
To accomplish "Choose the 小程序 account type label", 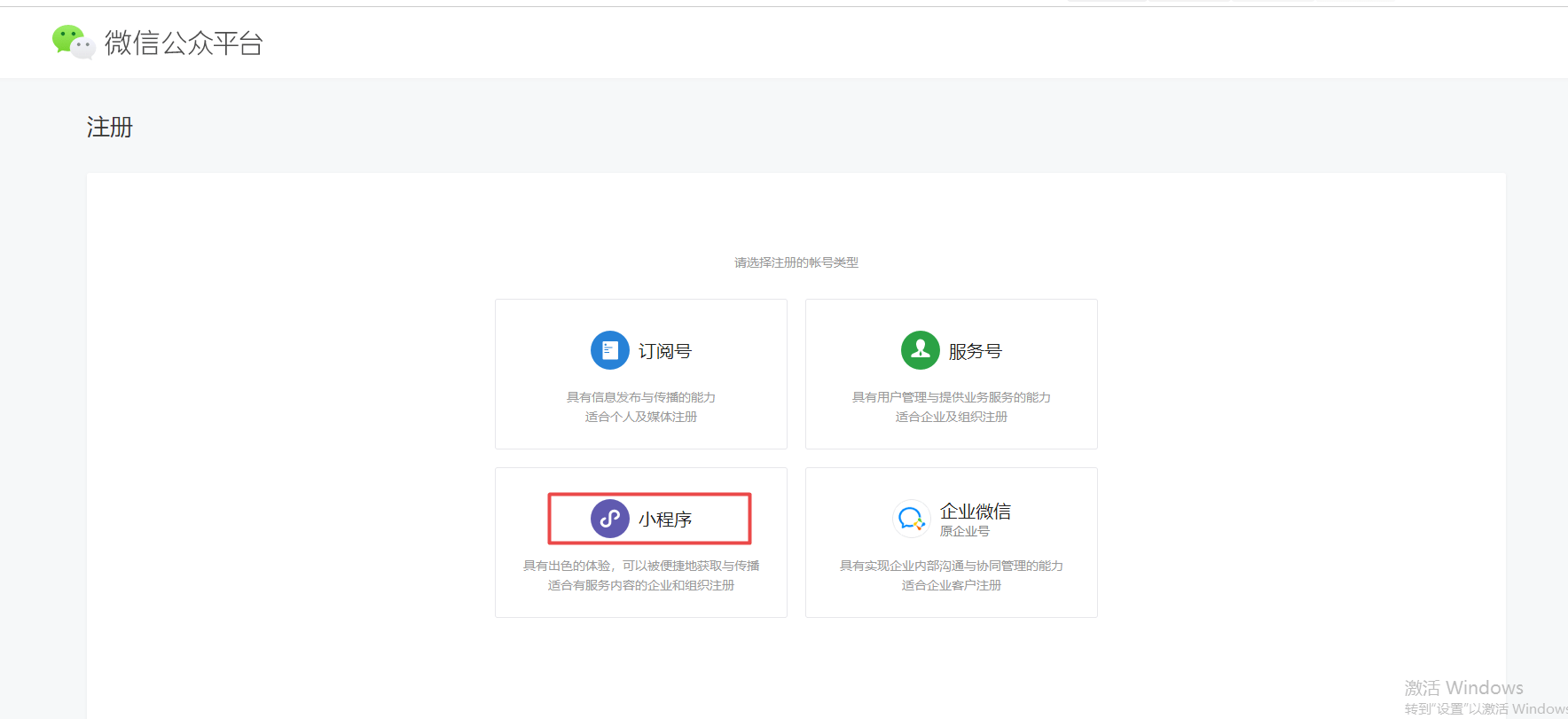I will [665, 520].
